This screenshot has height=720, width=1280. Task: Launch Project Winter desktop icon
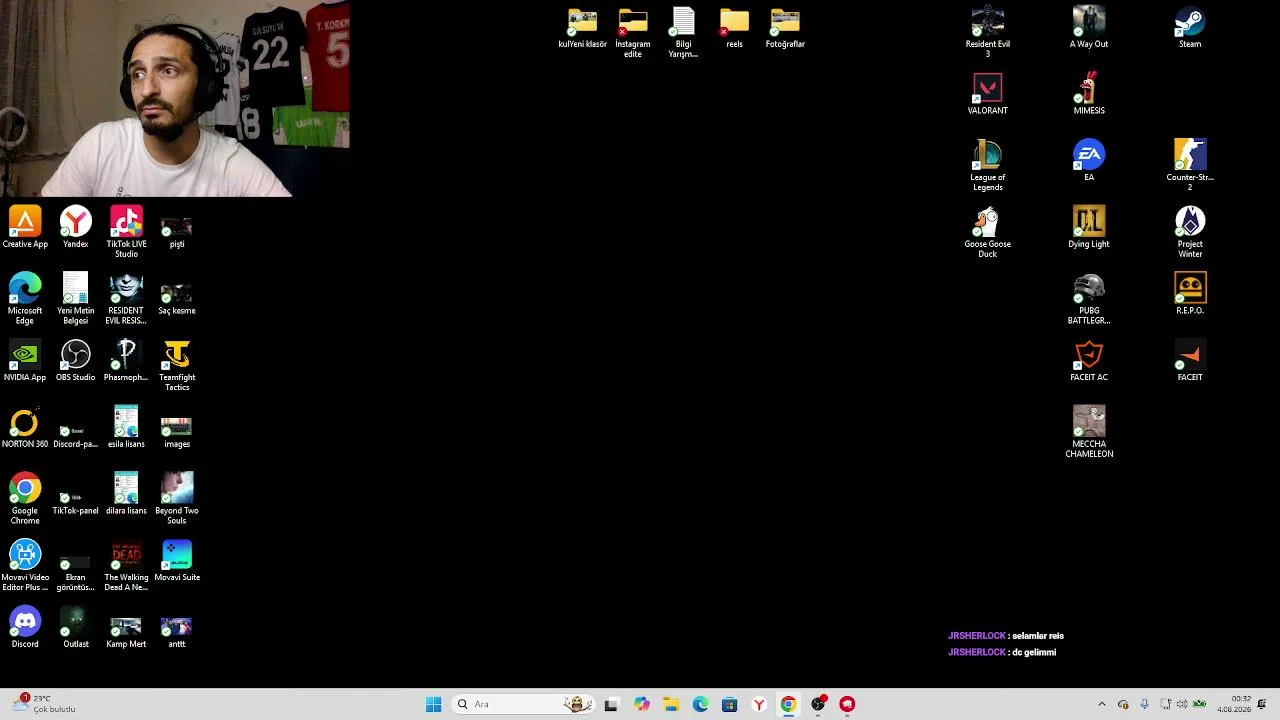click(x=1190, y=232)
